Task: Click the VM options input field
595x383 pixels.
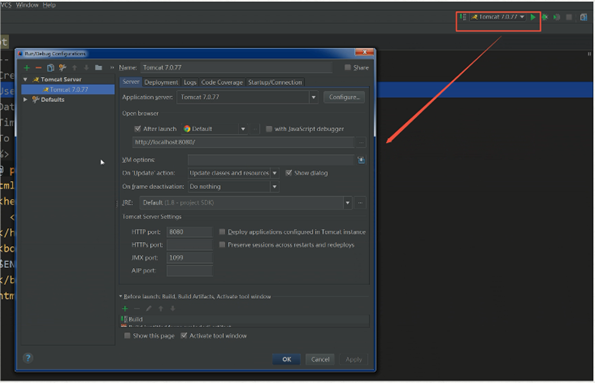Action: click(x=271, y=160)
